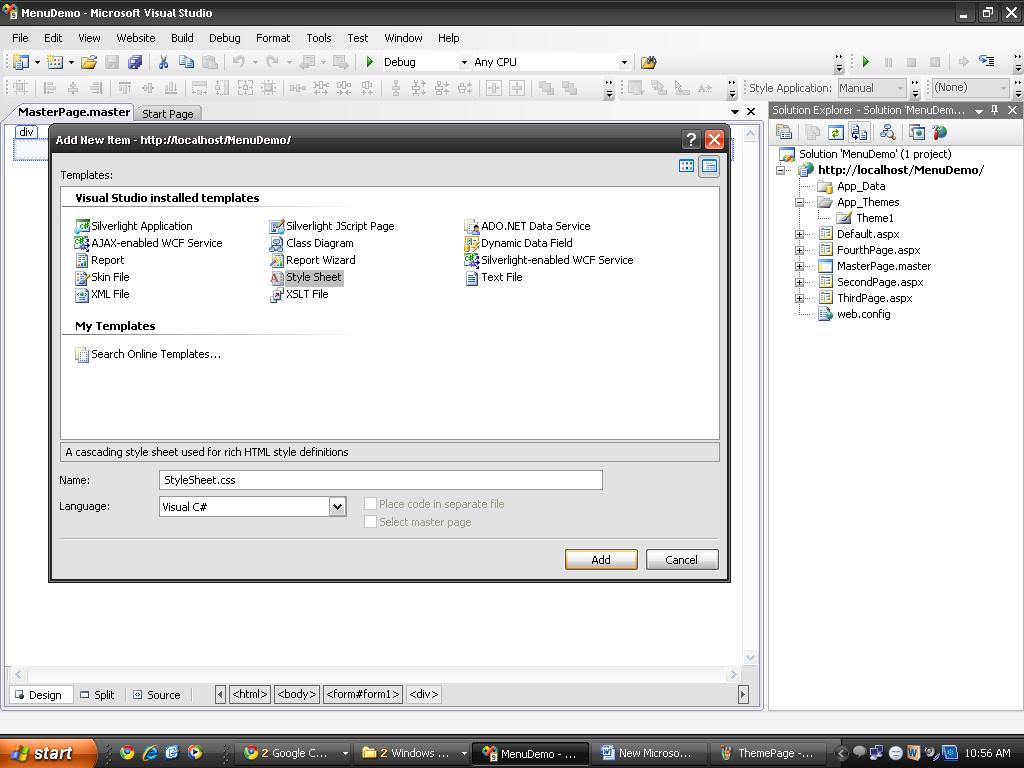The height and width of the screenshot is (768, 1024).
Task: Select the <form#form1> tag in tag navigator
Action: [362, 694]
